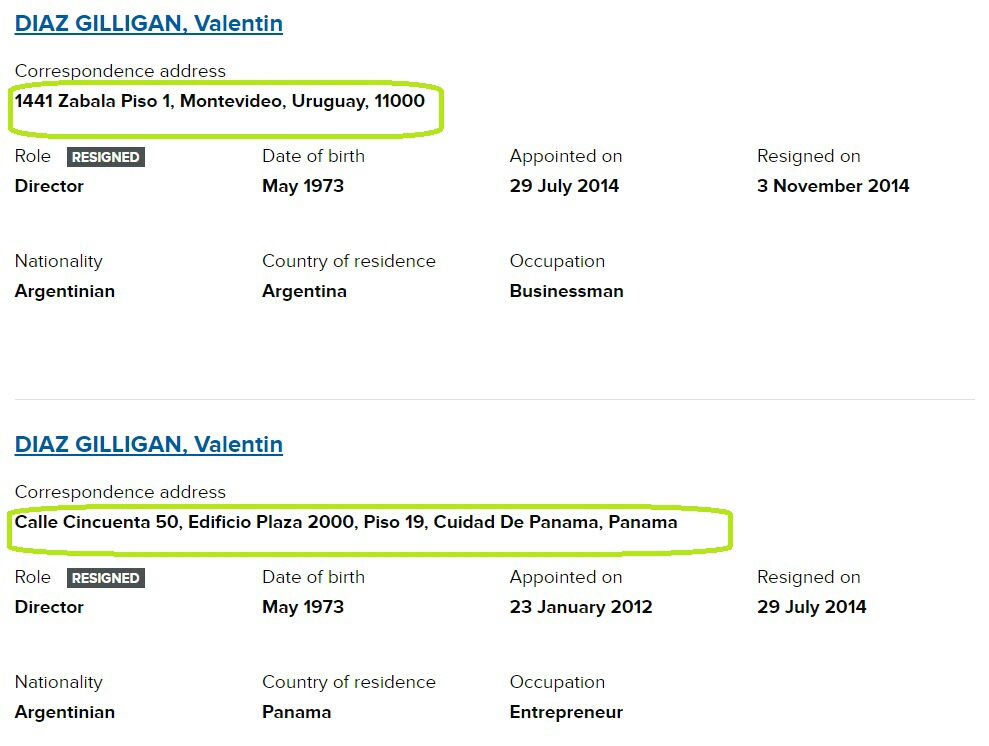This screenshot has width=989, height=746.
Task: Click the Argentinian nationality under Businessman entry
Action: click(x=65, y=291)
